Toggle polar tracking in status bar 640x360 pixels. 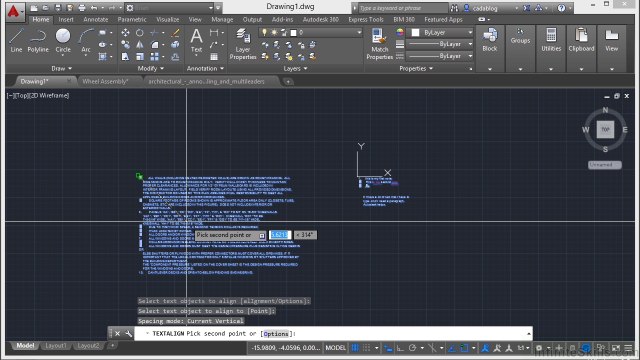[412, 348]
